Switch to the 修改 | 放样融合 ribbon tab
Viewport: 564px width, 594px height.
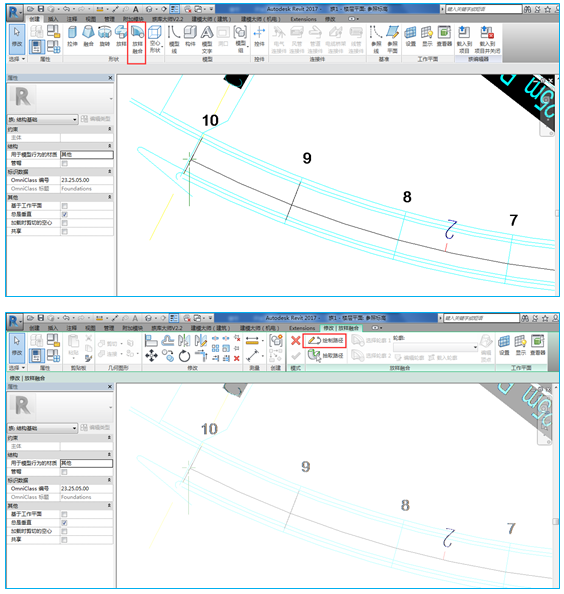[x=341, y=328]
